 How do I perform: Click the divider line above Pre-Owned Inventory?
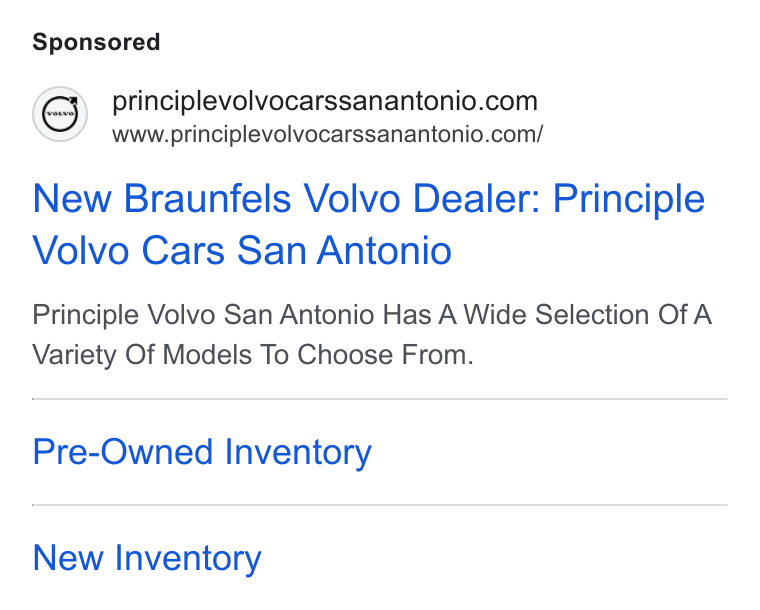pos(380,399)
